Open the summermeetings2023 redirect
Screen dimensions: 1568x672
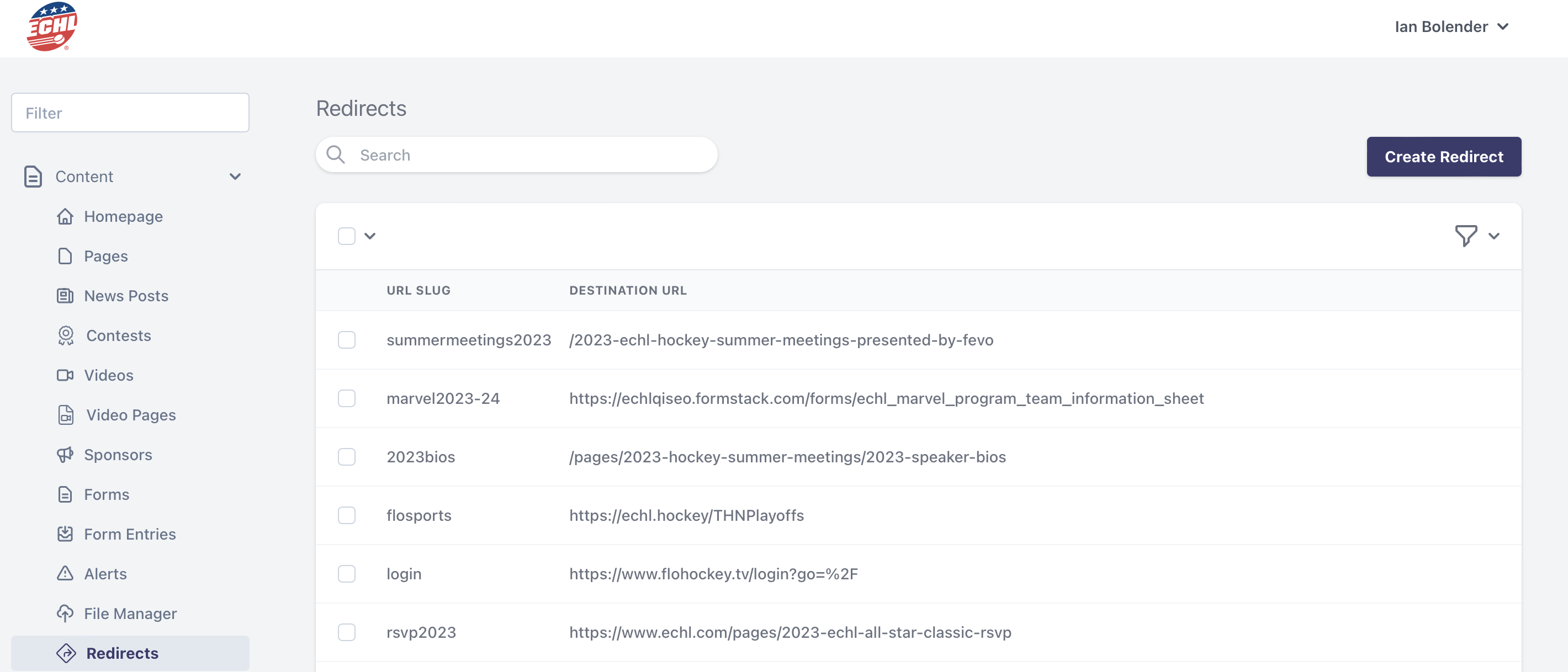[x=469, y=340]
